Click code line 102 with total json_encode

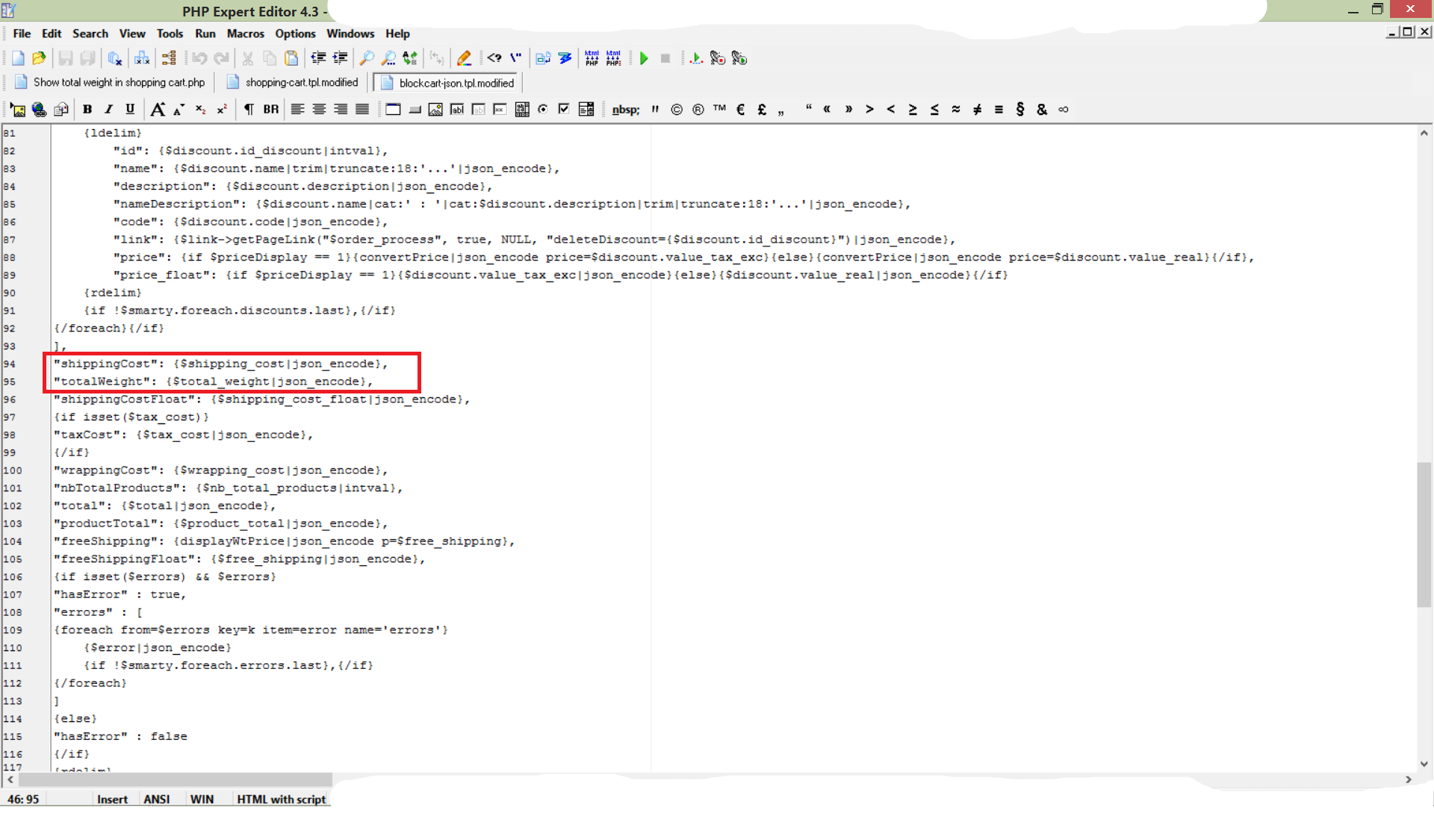164,505
